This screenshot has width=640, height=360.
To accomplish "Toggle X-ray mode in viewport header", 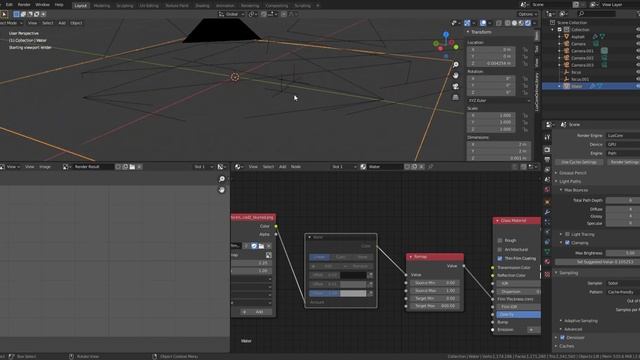I will [x=499, y=23].
